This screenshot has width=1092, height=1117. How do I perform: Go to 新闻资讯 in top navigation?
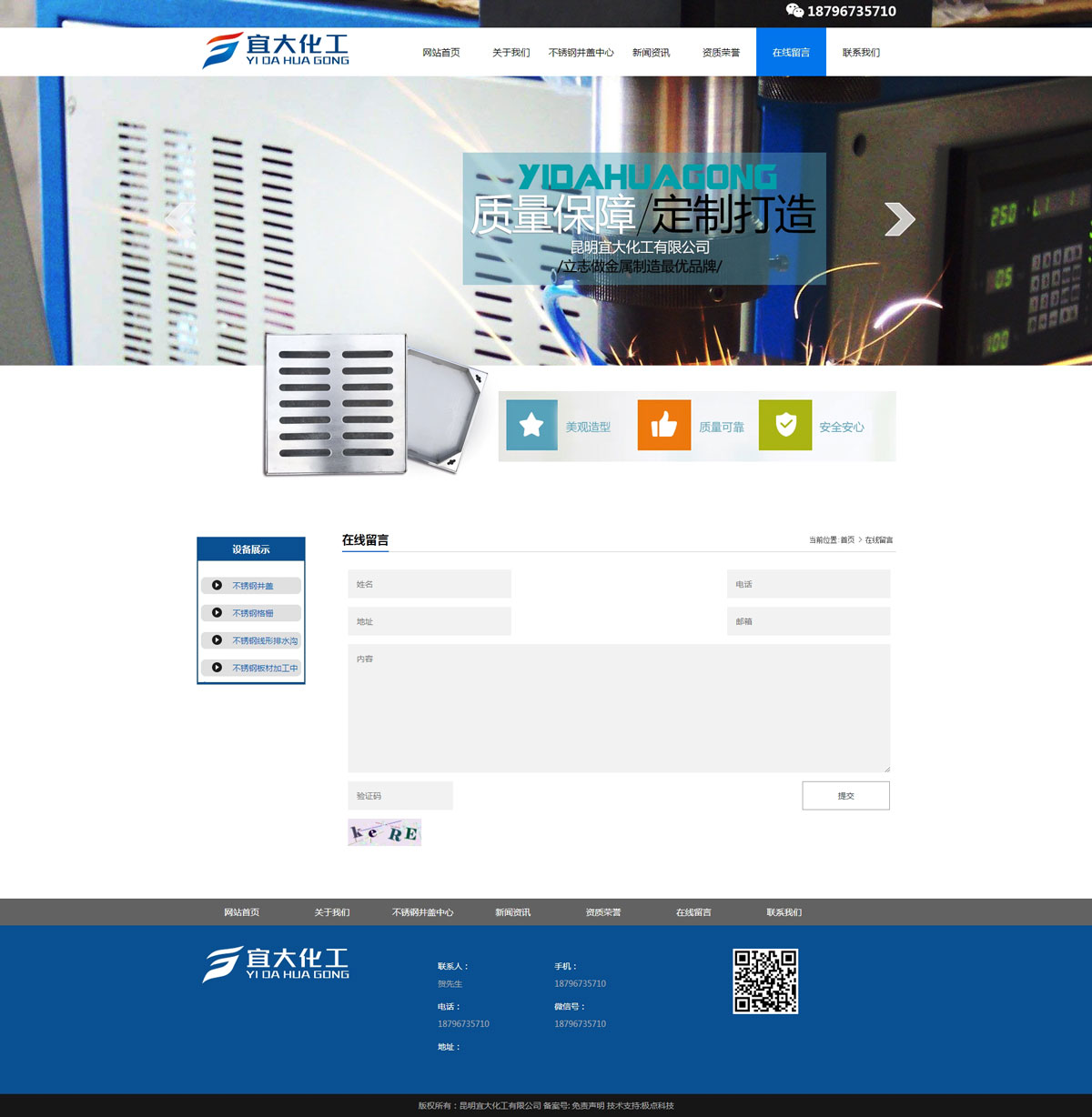[x=651, y=53]
